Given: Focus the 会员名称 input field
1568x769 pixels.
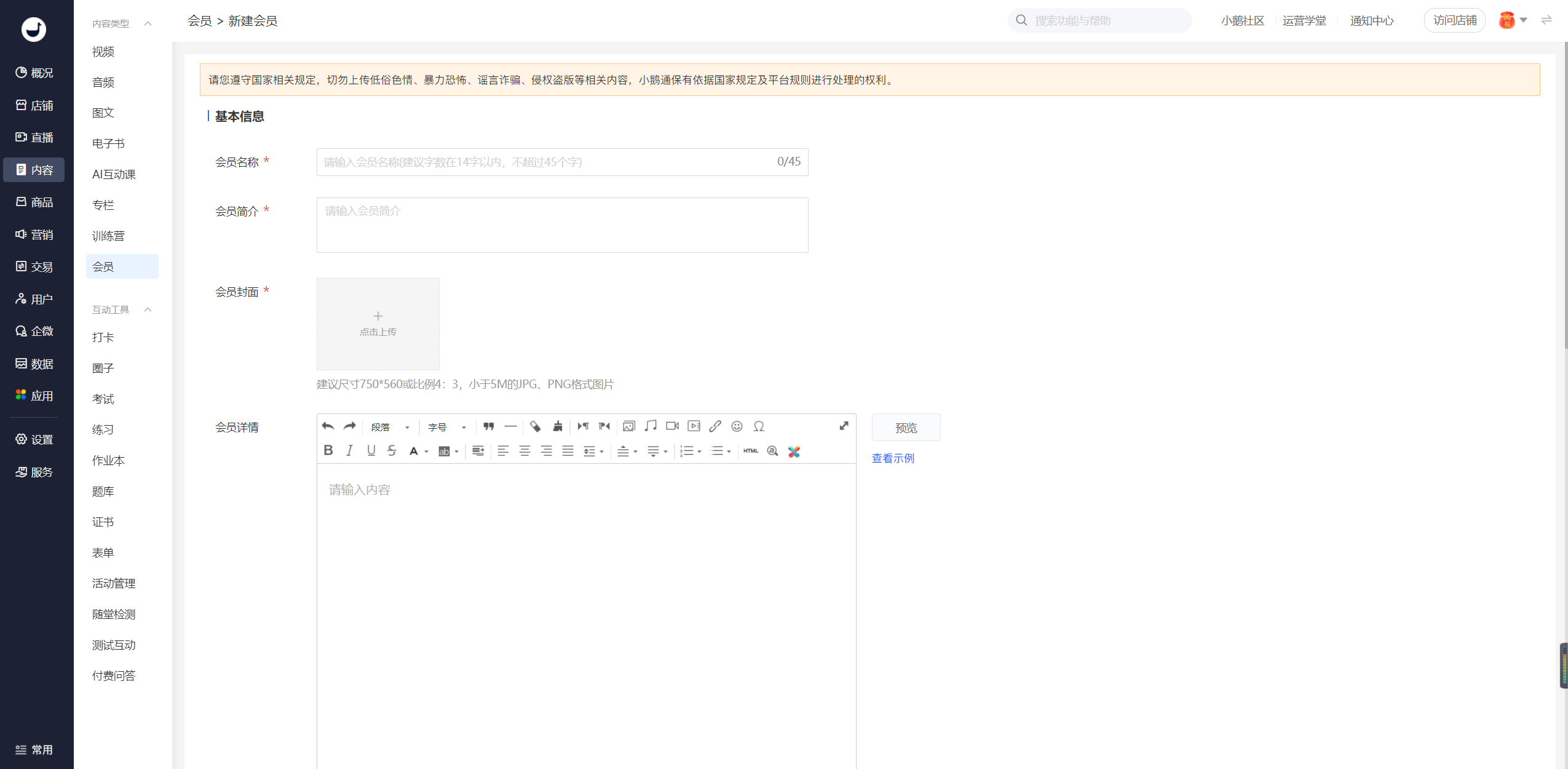Looking at the screenshot, I should pos(562,162).
